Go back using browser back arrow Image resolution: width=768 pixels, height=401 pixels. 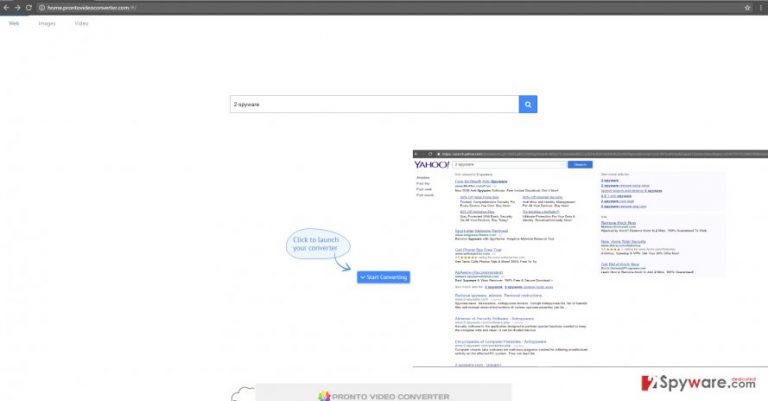[x=6, y=8]
